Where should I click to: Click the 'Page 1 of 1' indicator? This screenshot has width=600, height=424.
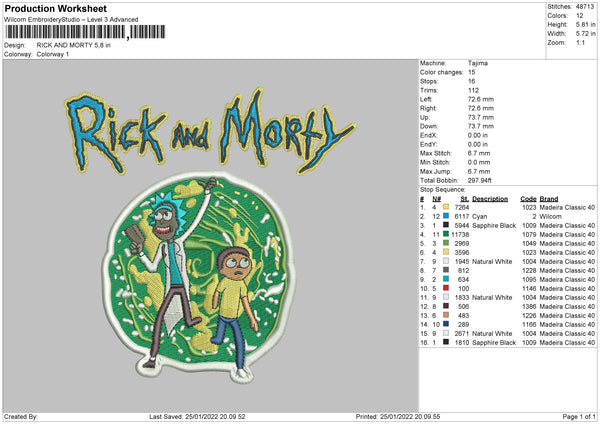pos(579,416)
